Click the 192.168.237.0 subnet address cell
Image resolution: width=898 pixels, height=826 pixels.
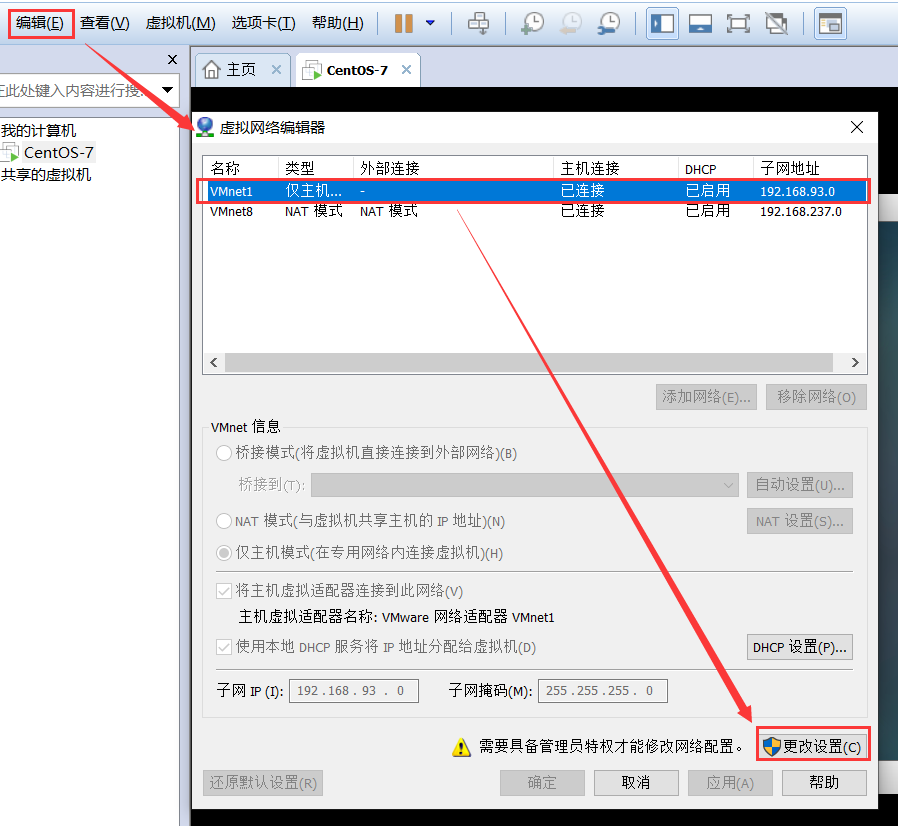801,212
